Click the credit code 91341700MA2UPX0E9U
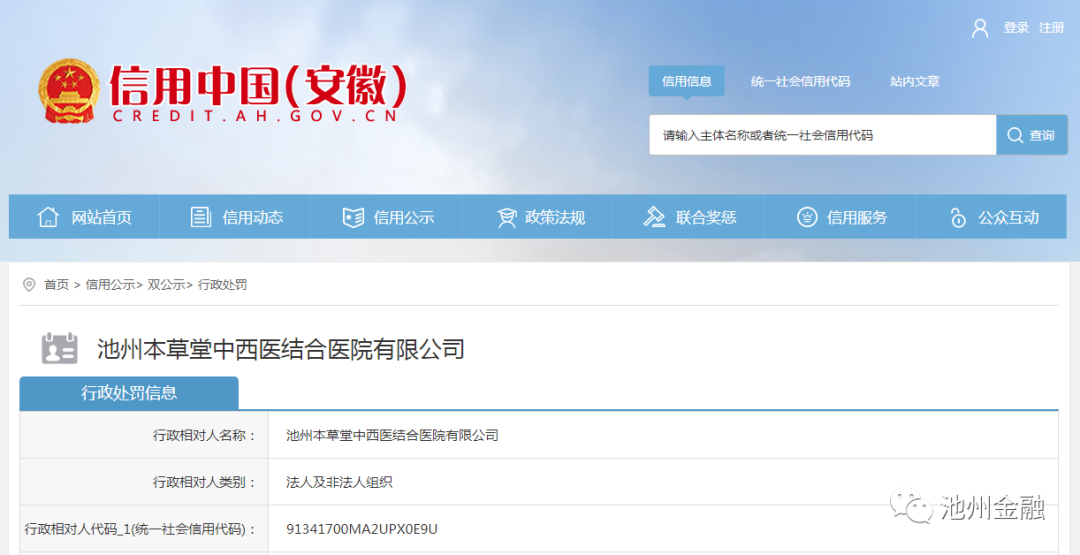This screenshot has width=1080, height=555. (x=362, y=529)
